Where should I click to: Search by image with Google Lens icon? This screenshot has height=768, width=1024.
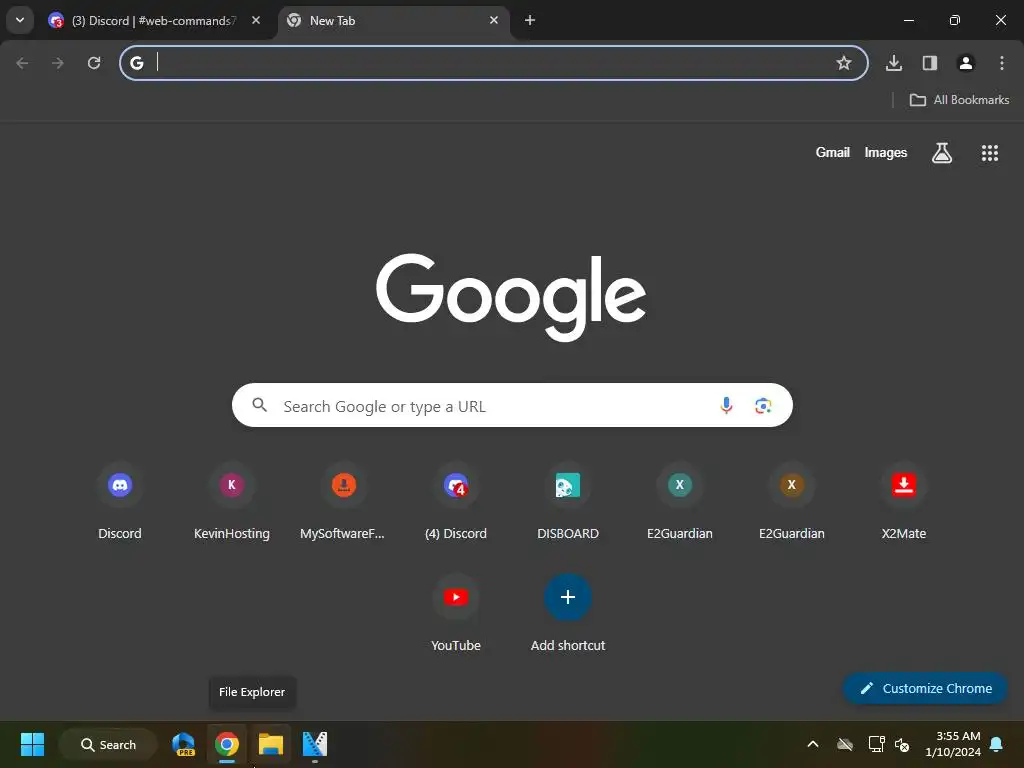(x=763, y=406)
